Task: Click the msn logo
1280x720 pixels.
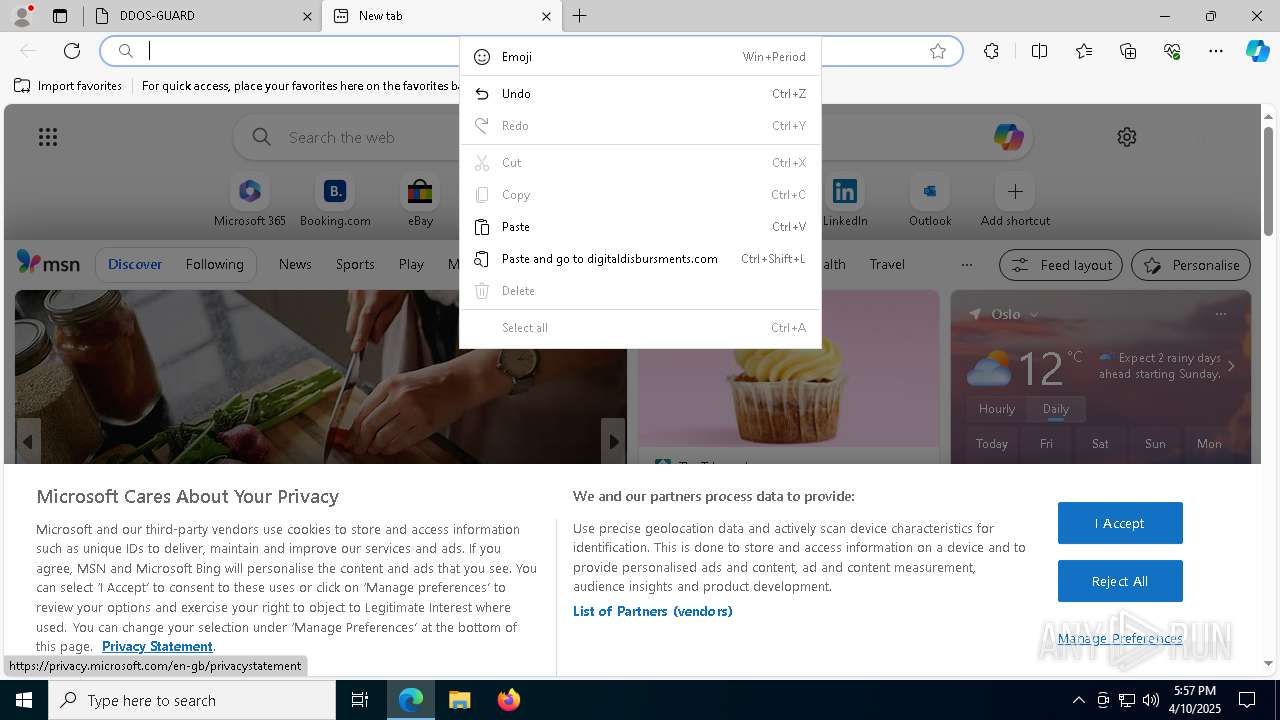Action: tap(48, 263)
